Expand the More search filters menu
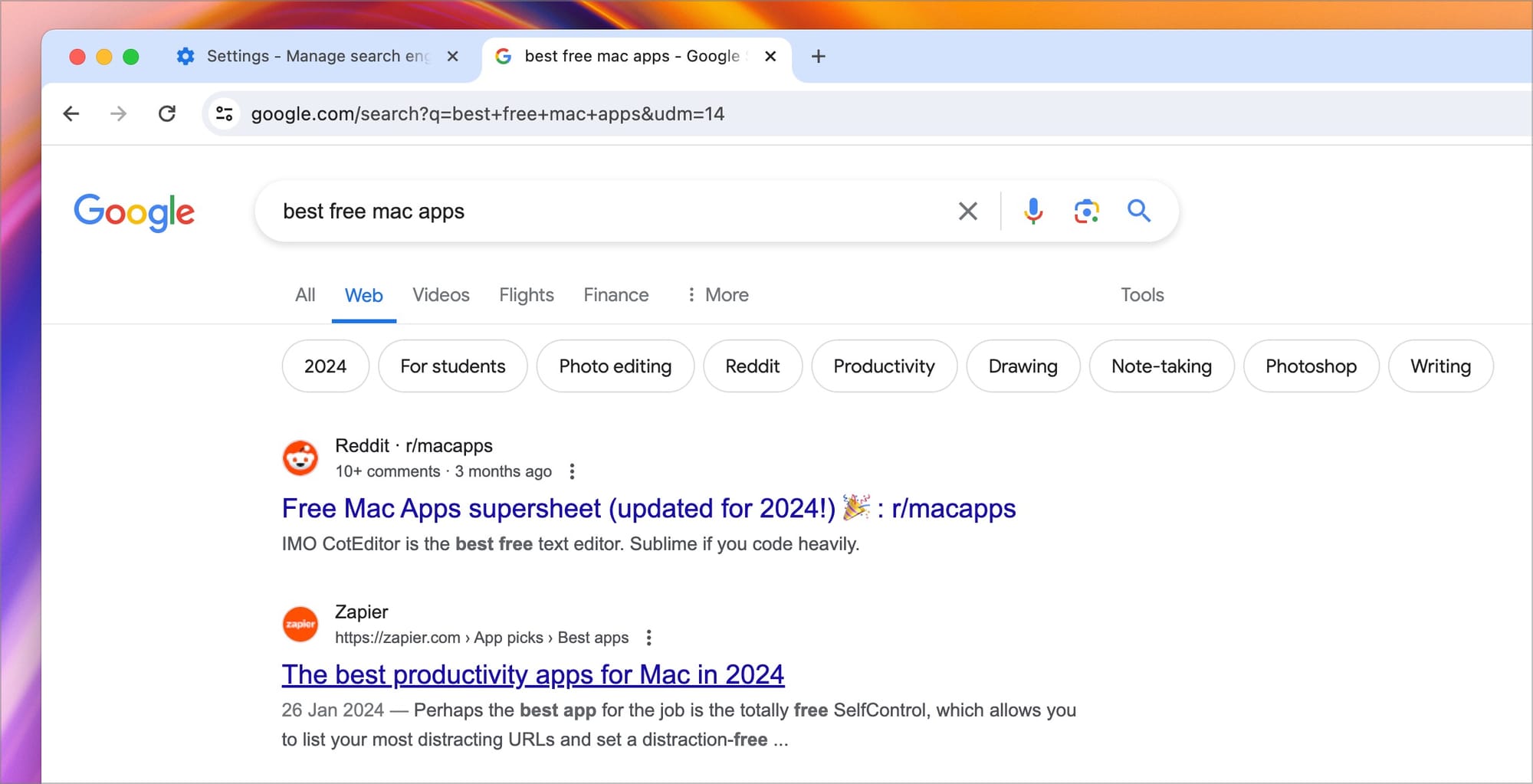 718,295
